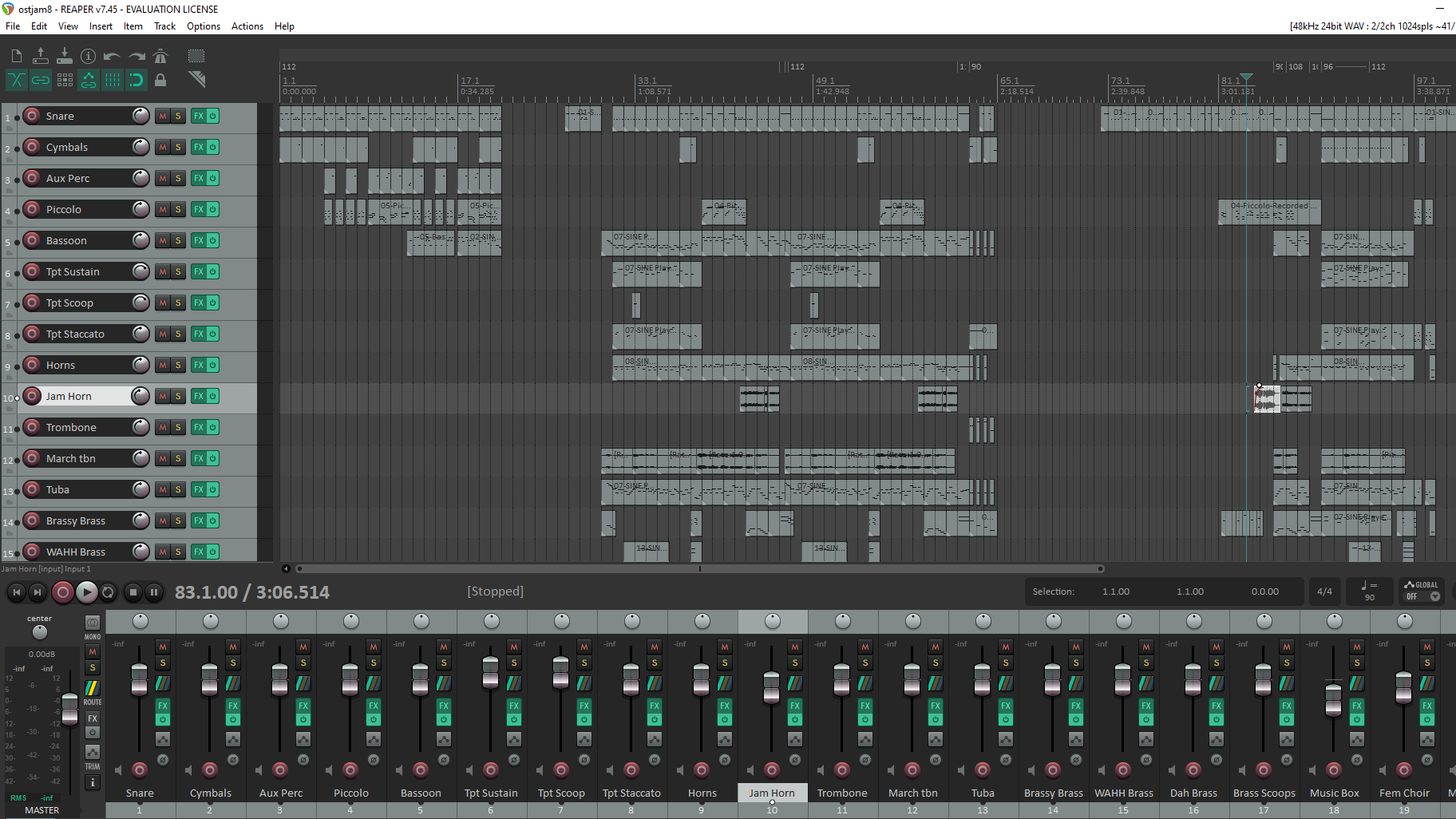Open FX on Music Box mixer strip

click(1357, 706)
